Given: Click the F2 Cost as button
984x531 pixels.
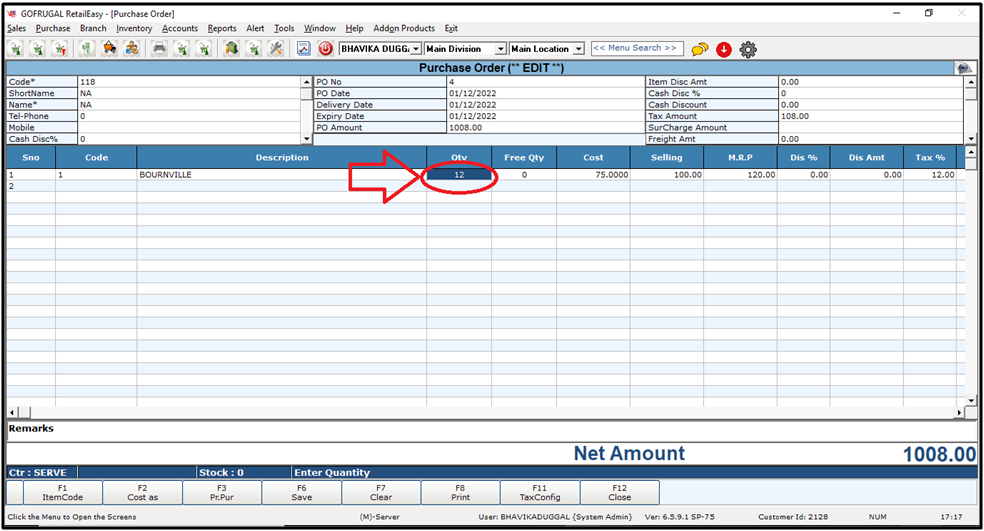Looking at the screenshot, I should 142,493.
